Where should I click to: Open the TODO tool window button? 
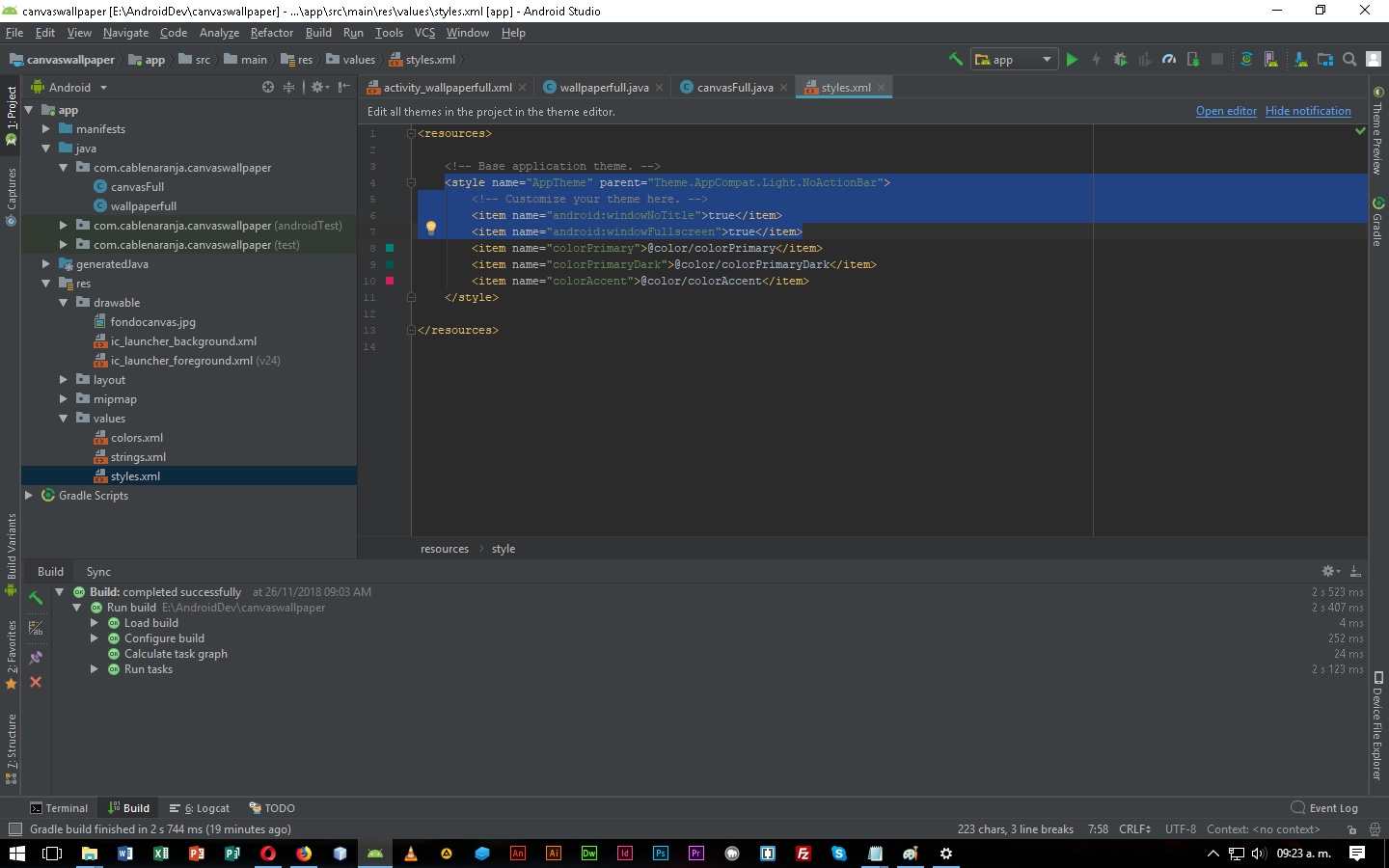pos(272,808)
